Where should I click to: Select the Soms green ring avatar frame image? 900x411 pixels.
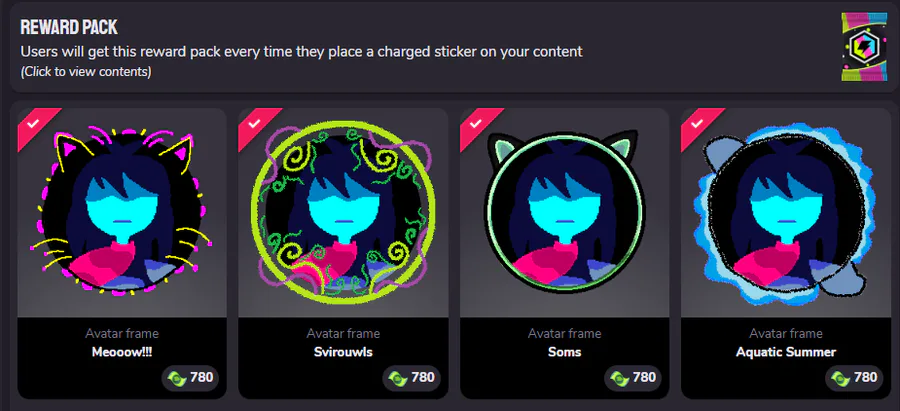[x=564, y=211]
